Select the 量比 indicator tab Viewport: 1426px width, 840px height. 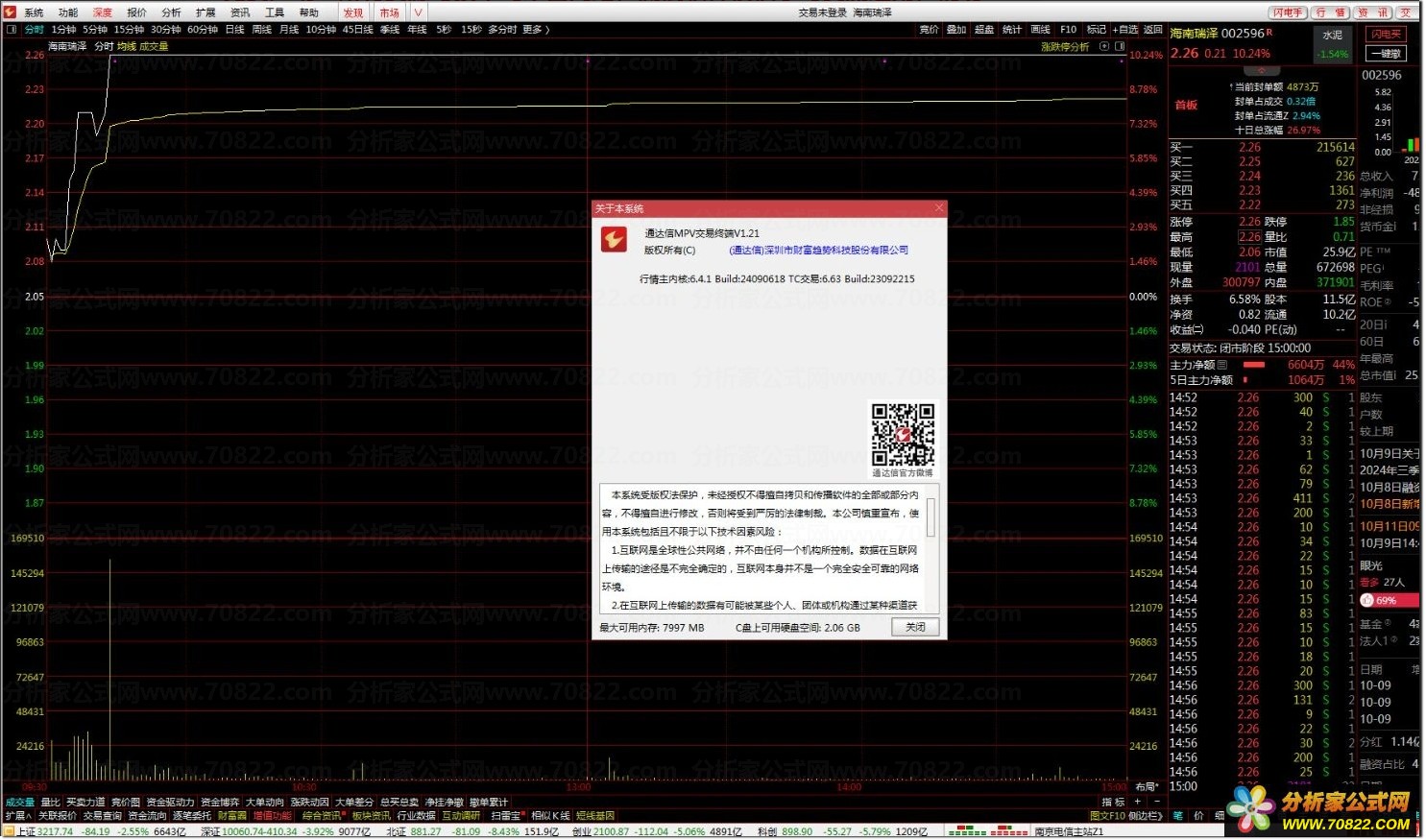pos(50,802)
